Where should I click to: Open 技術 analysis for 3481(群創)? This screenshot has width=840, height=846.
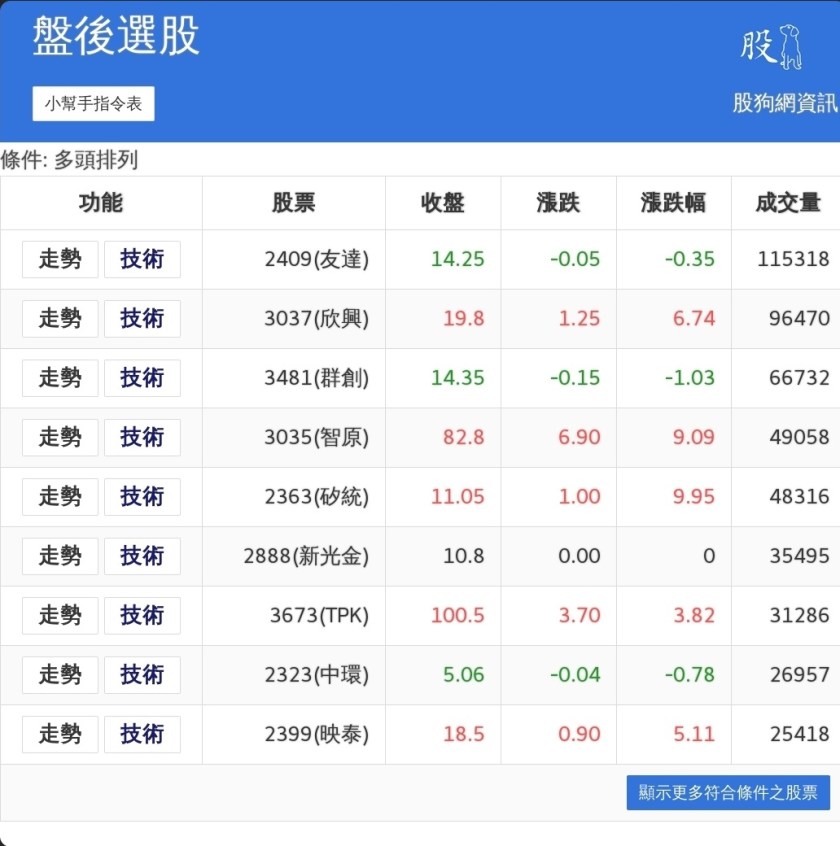[x=142, y=378]
